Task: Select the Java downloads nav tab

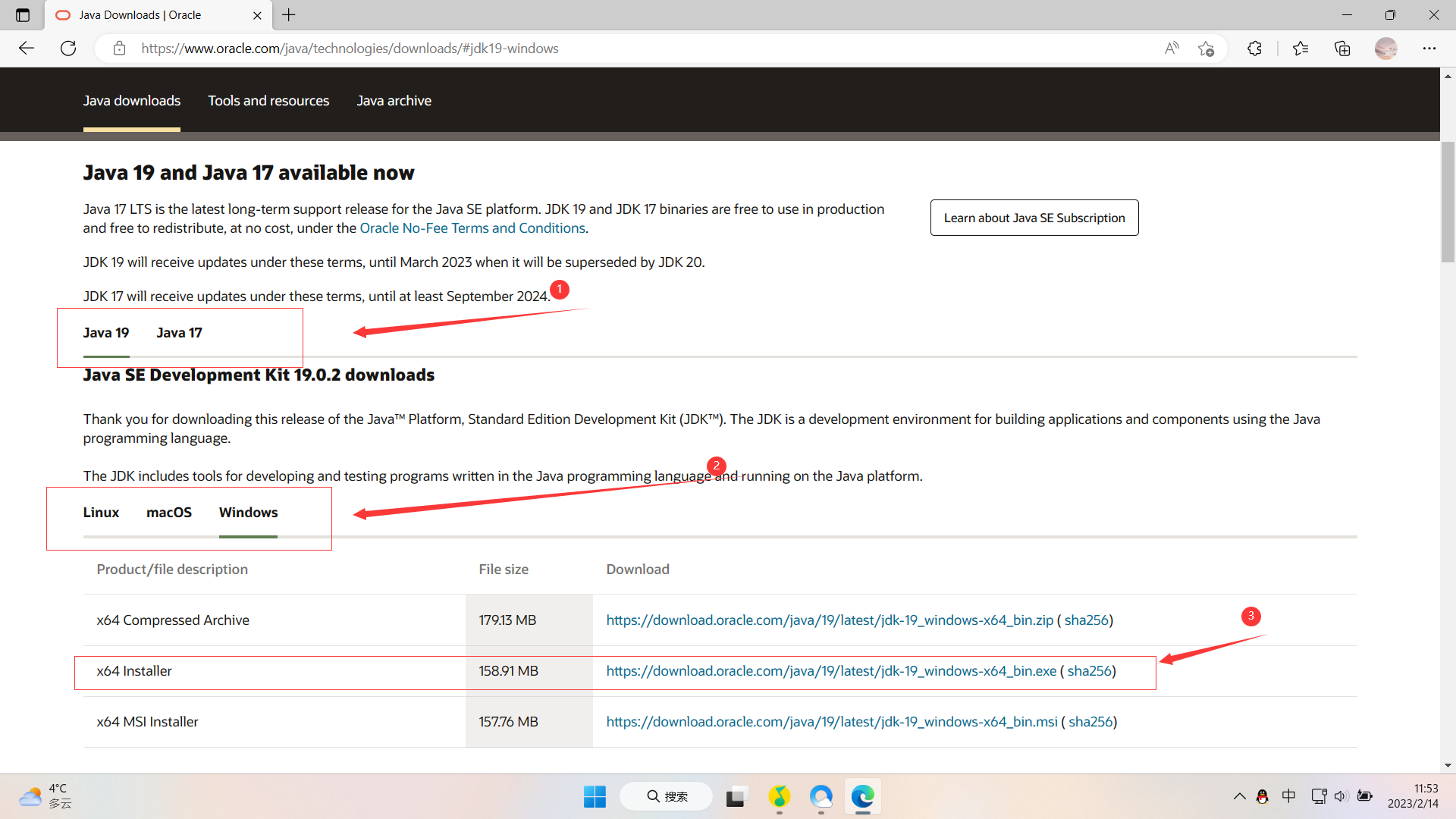Action: pos(132,101)
